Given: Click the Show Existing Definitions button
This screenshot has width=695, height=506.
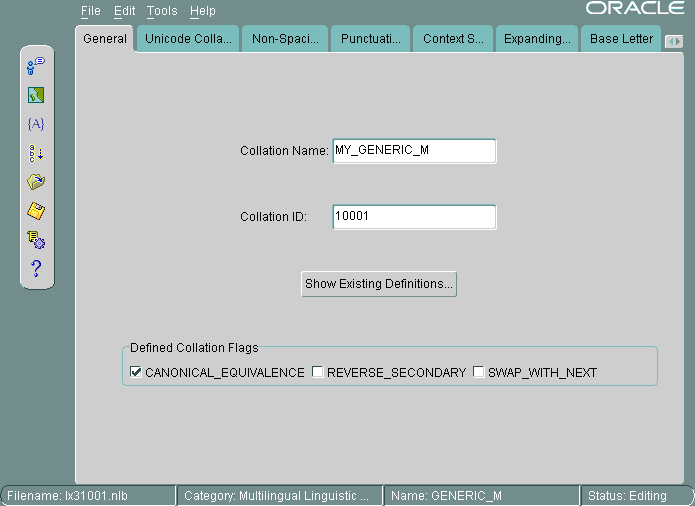Looking at the screenshot, I should (x=379, y=284).
